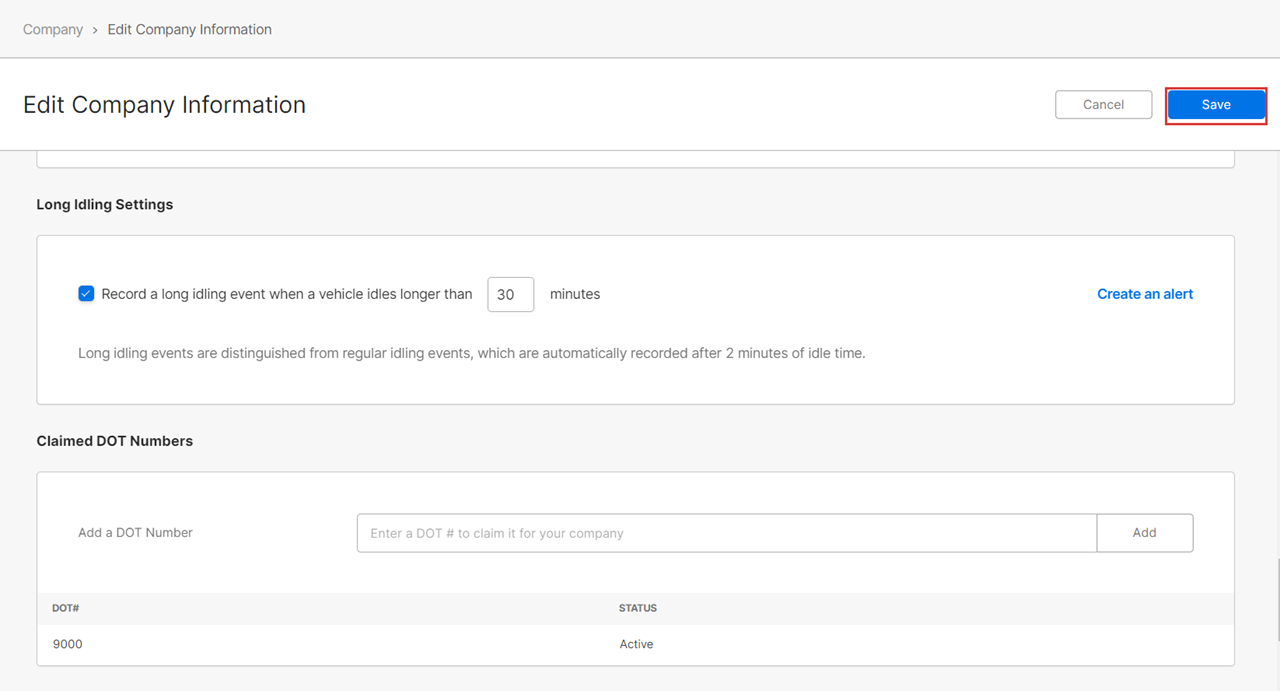Click the DOT# column header
Image resolution: width=1280 pixels, height=691 pixels.
click(66, 608)
